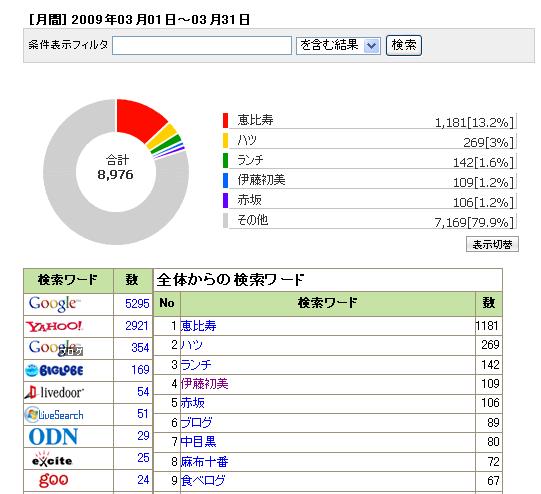Click LiveSearch count 51
Screen dimensions: 541x494
click(143, 414)
